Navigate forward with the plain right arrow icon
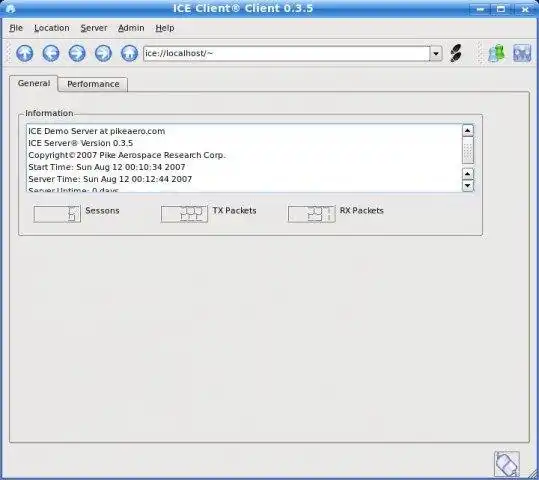Viewport: 539px width, 480px height. pyautogui.click(x=77, y=54)
